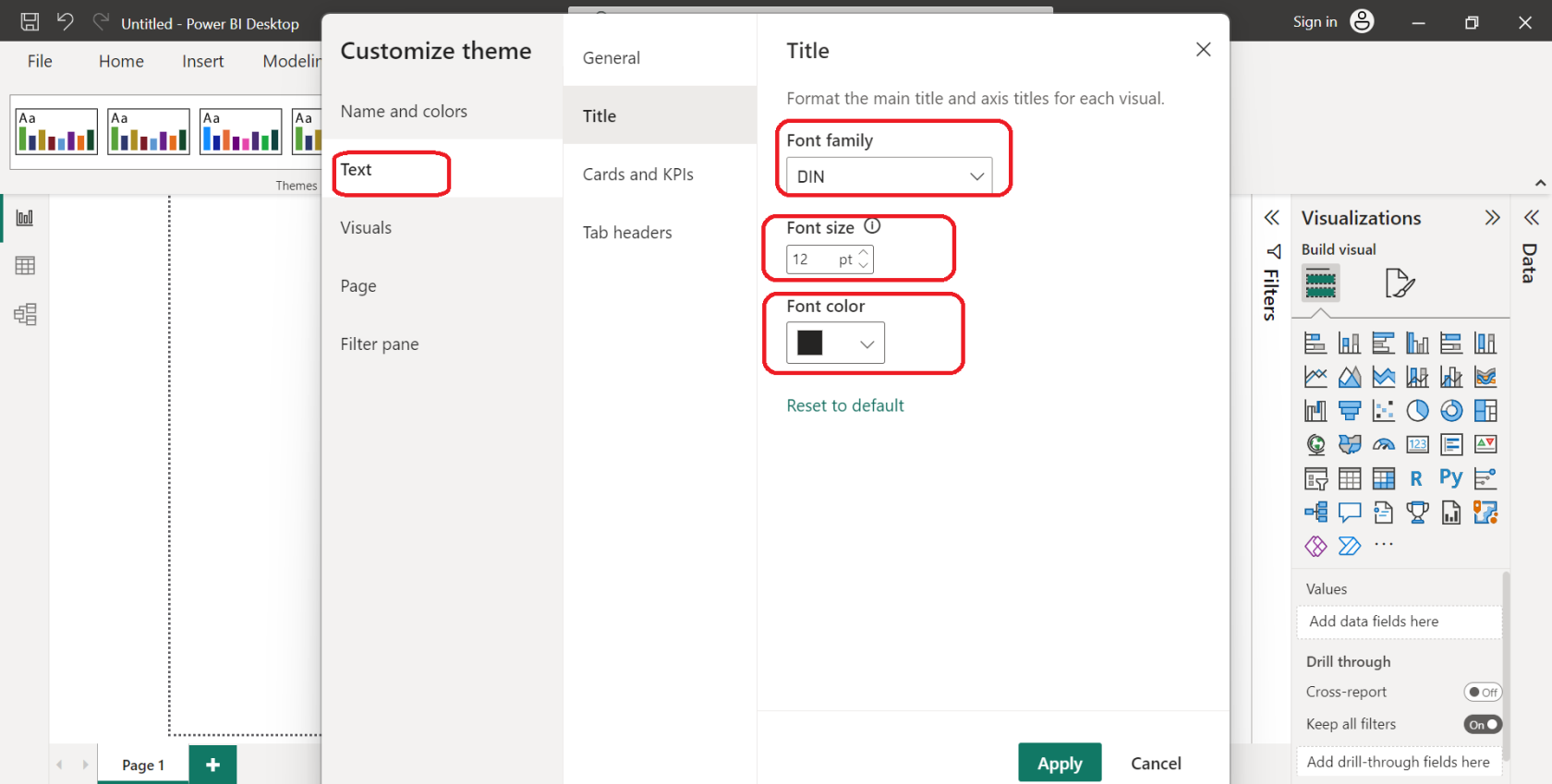Screen dimensions: 1552x784
Task: Select the Decomposition tree visual
Action: (1316, 512)
